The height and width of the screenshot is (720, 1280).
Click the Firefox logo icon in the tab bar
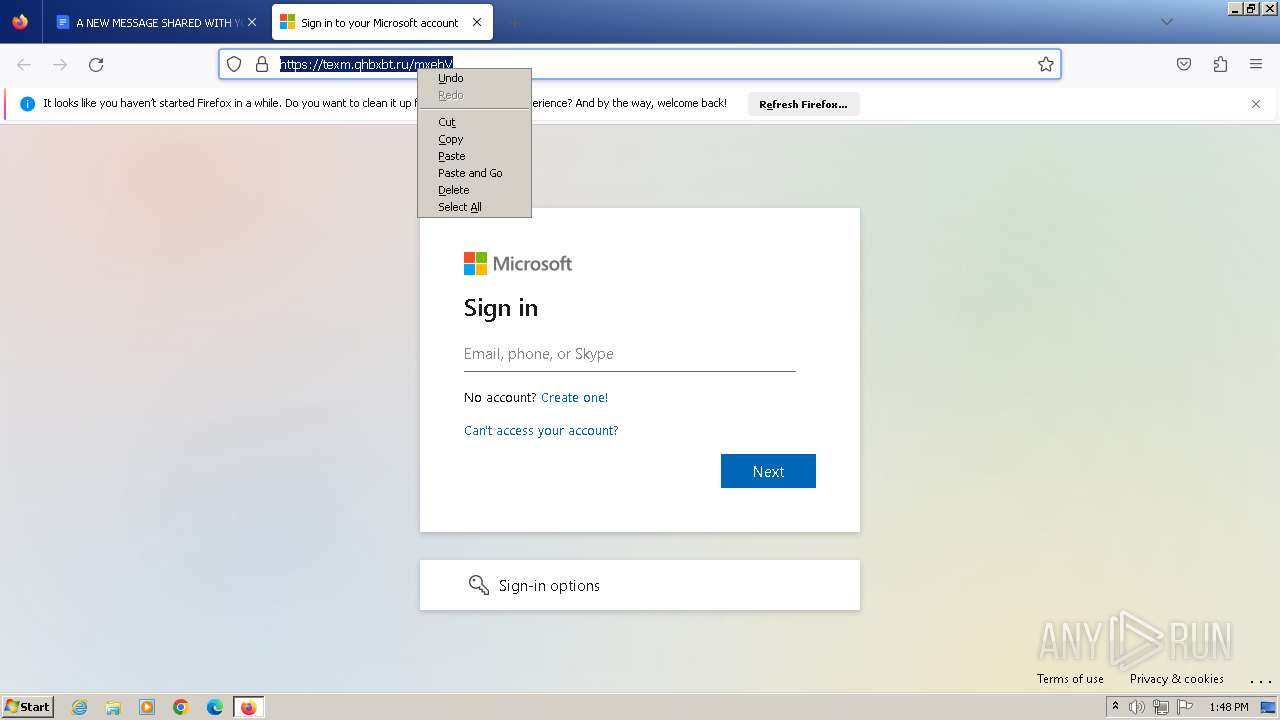(20, 22)
